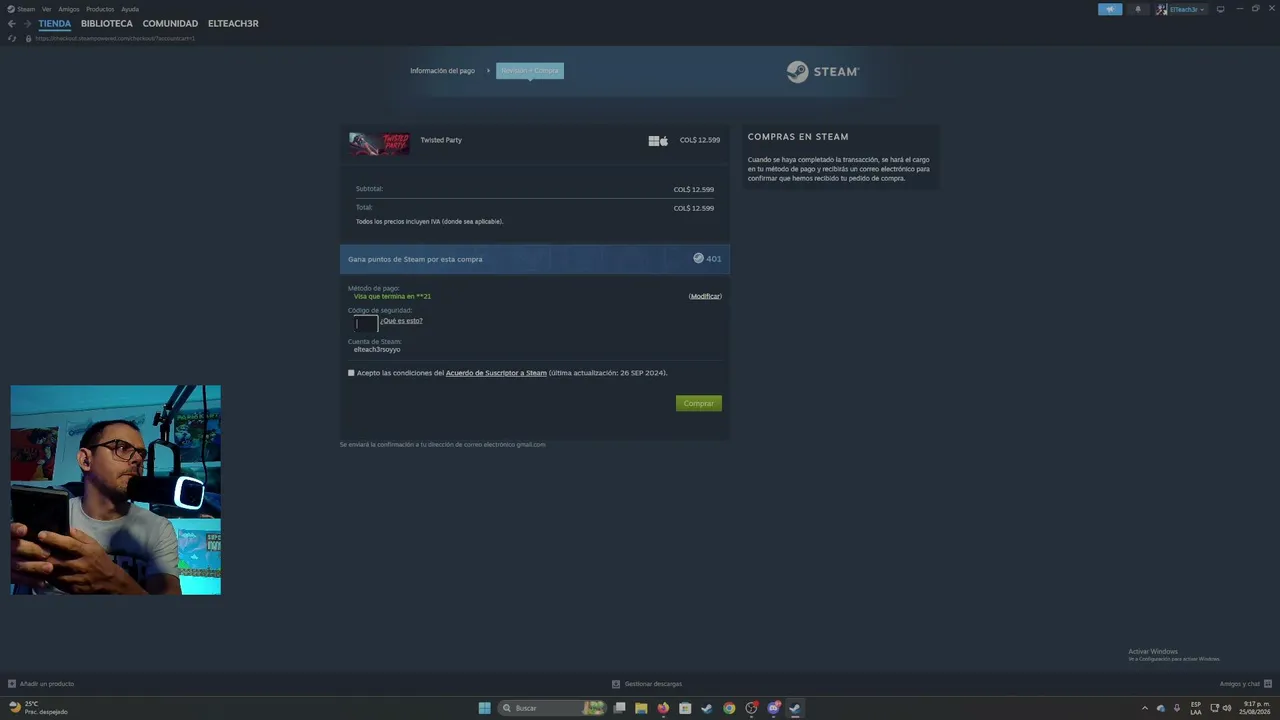Click the first Steam icon on the taskbar
1280x720 pixels.
pyautogui.click(x=707, y=708)
